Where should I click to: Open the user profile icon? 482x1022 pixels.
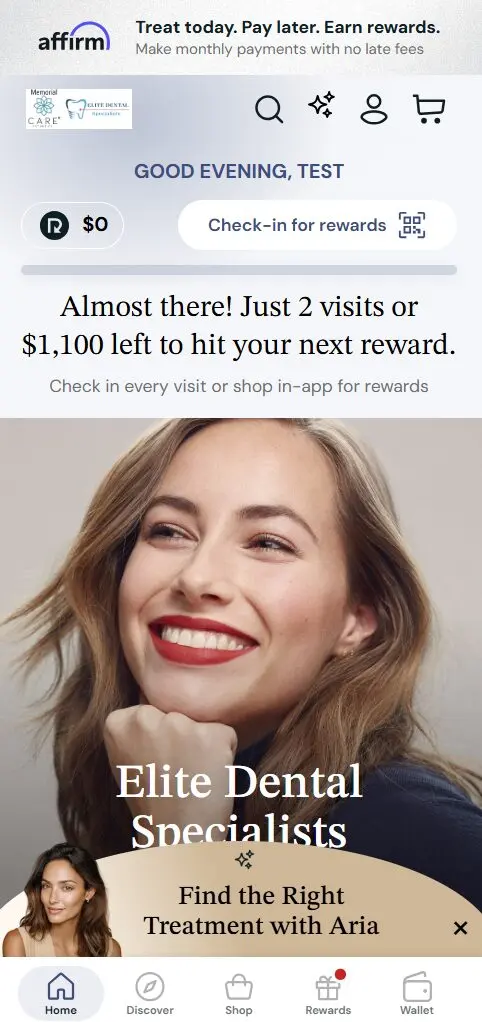(374, 109)
